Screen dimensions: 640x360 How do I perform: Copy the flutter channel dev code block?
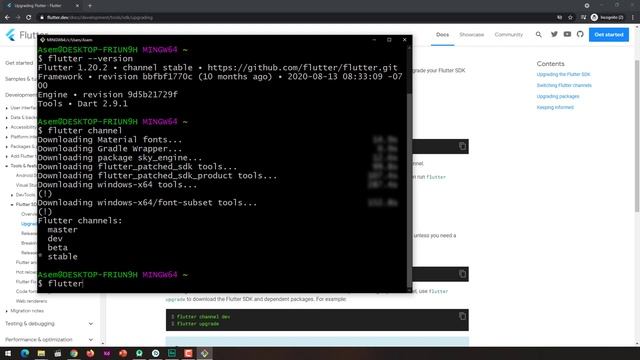[x=462, y=316]
